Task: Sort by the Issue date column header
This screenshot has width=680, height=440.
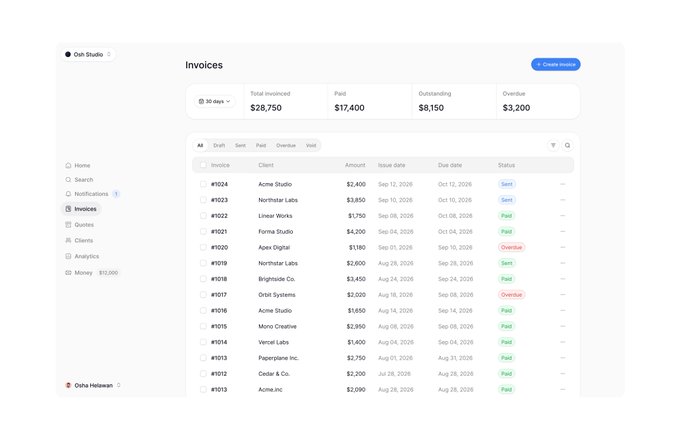Action: (392, 165)
